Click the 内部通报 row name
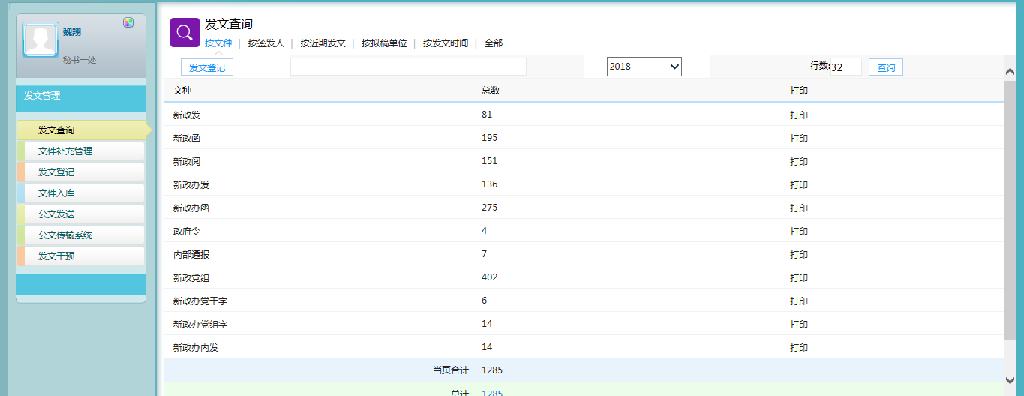Screen dimensions: 1024x396 (191, 255)
